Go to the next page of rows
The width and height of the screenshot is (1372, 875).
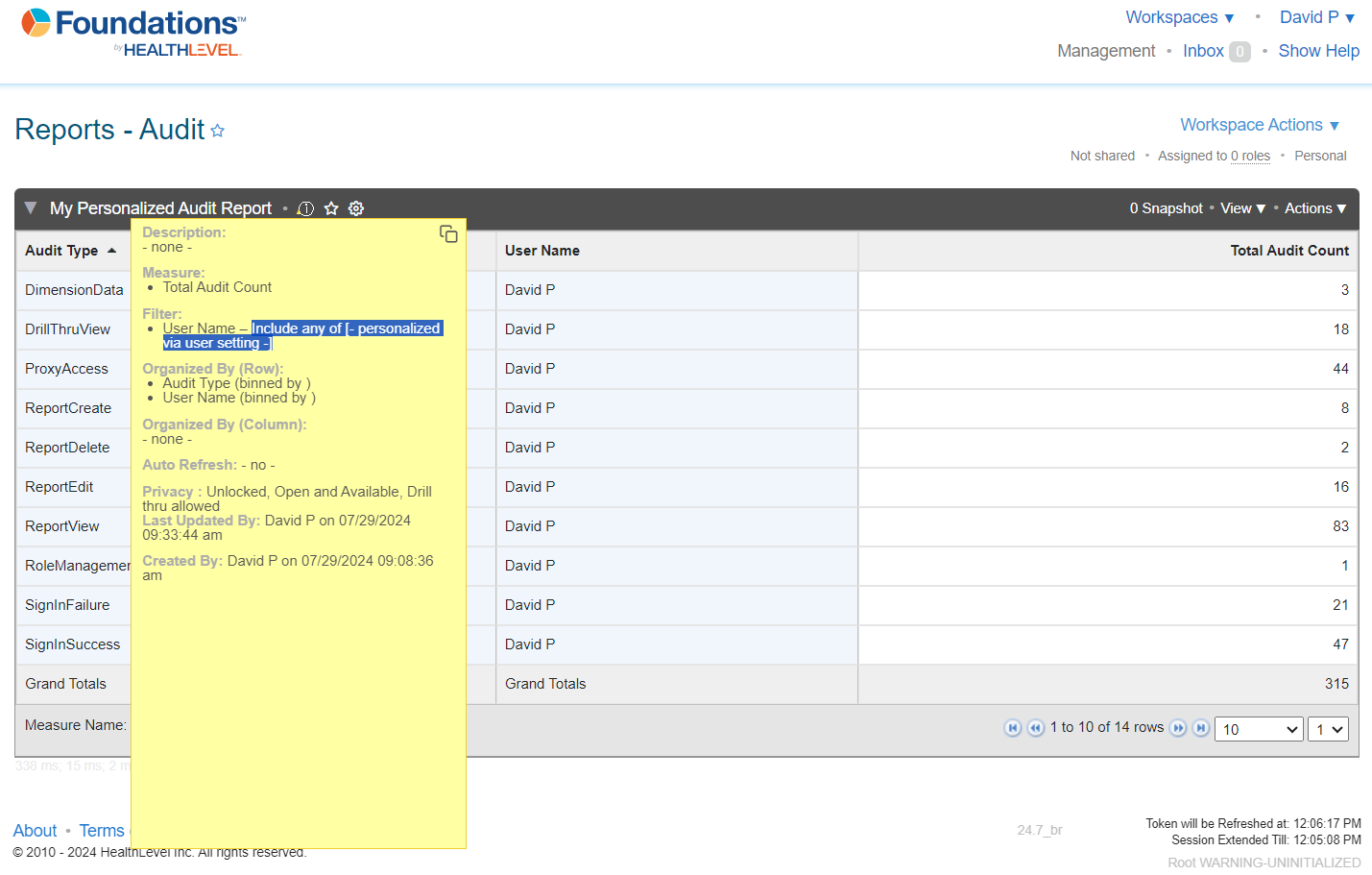[1178, 728]
